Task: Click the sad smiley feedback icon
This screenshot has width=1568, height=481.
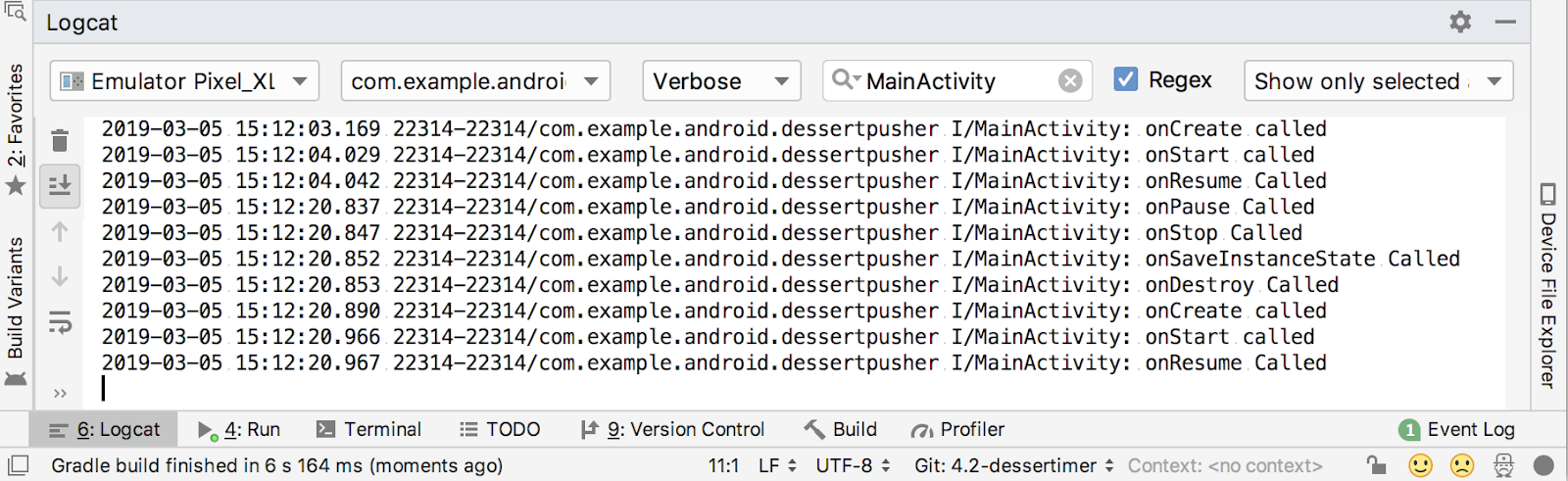Action: click(1461, 465)
